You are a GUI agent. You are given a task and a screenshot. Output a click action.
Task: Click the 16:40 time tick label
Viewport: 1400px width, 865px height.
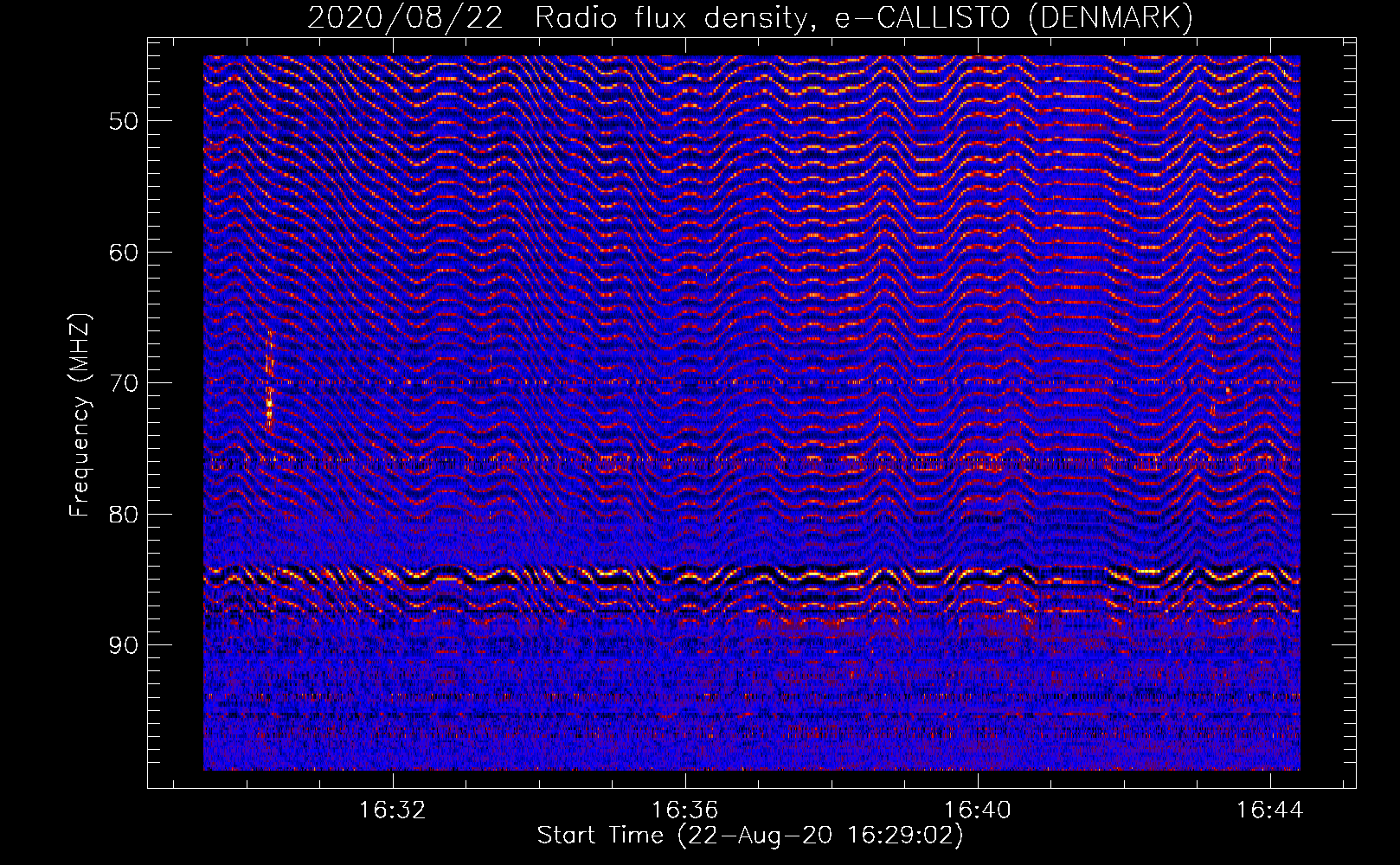(x=978, y=811)
